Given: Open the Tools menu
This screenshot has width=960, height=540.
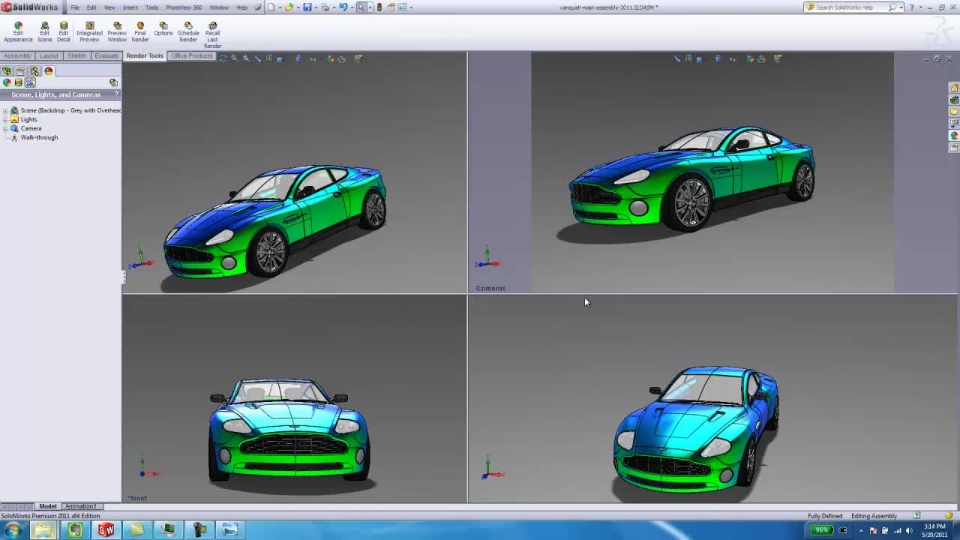Looking at the screenshot, I should pyautogui.click(x=152, y=7).
